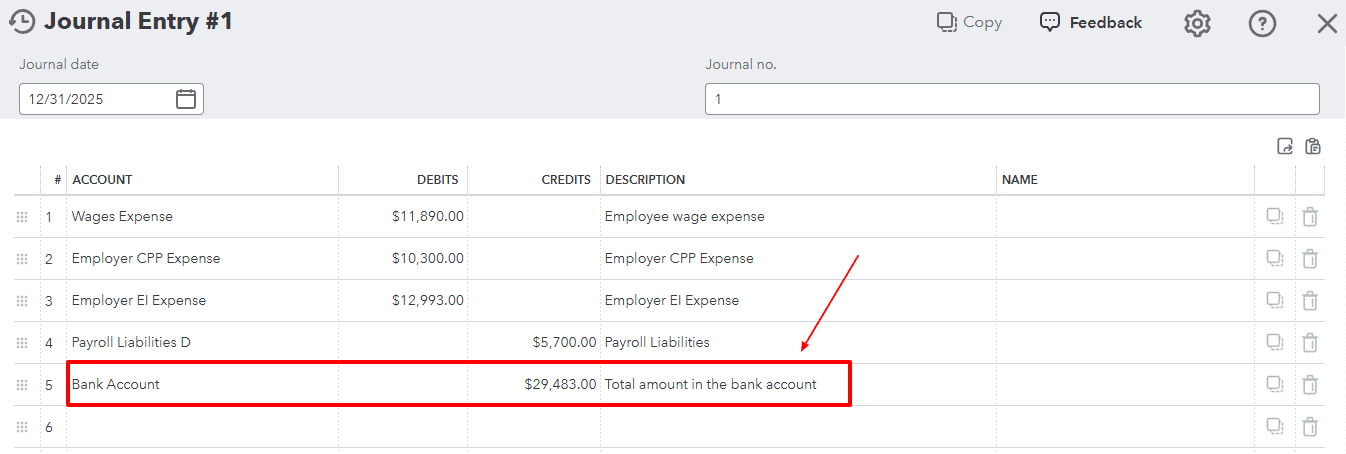The height and width of the screenshot is (454, 1346).
Task: Open the Feedback link
Action: coord(1091,22)
